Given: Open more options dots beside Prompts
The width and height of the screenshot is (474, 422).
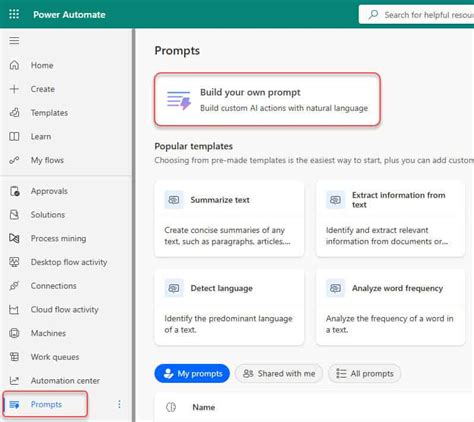Looking at the screenshot, I should click(x=119, y=404).
